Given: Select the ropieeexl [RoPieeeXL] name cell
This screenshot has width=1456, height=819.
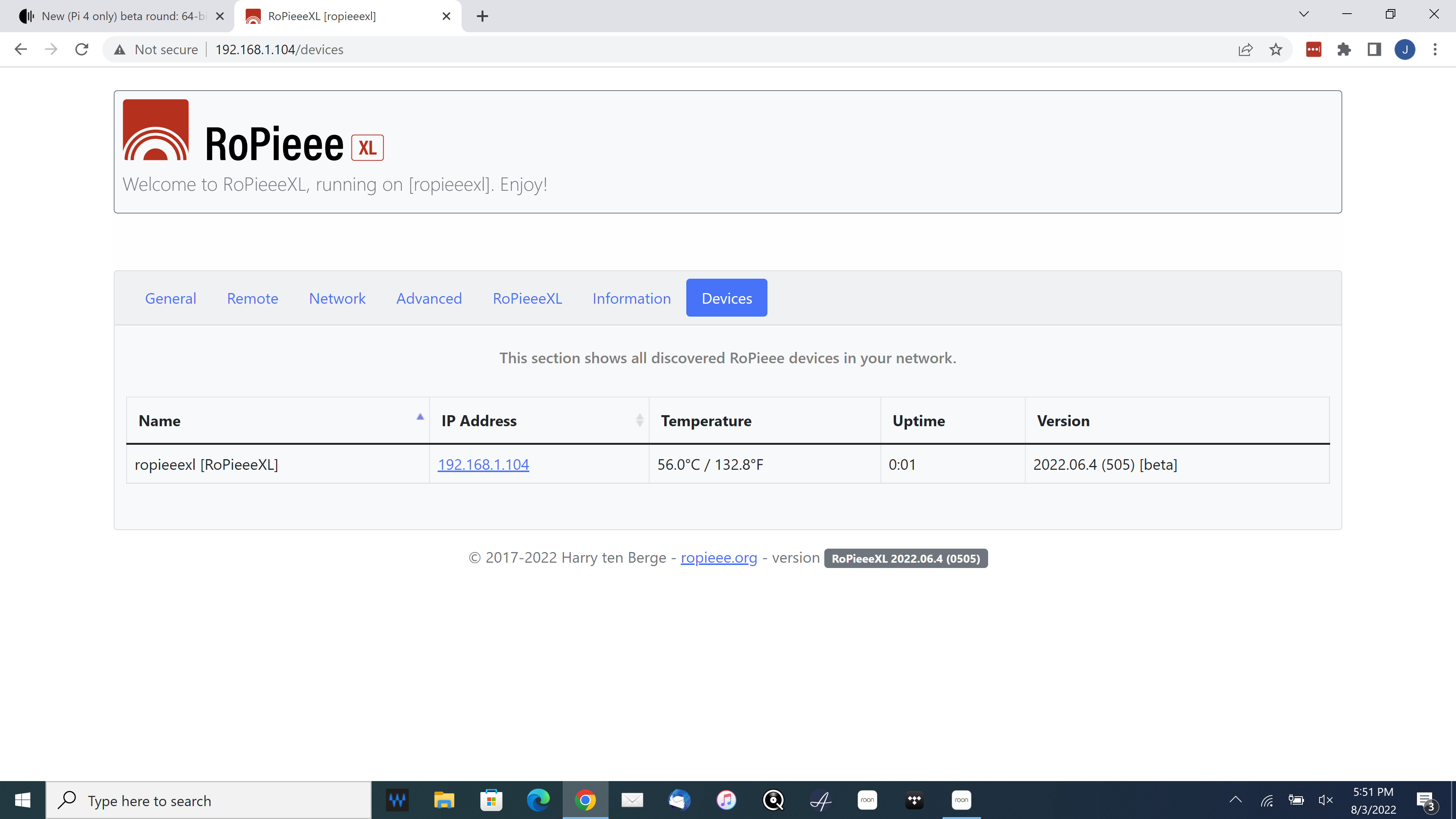Looking at the screenshot, I should click(278, 464).
